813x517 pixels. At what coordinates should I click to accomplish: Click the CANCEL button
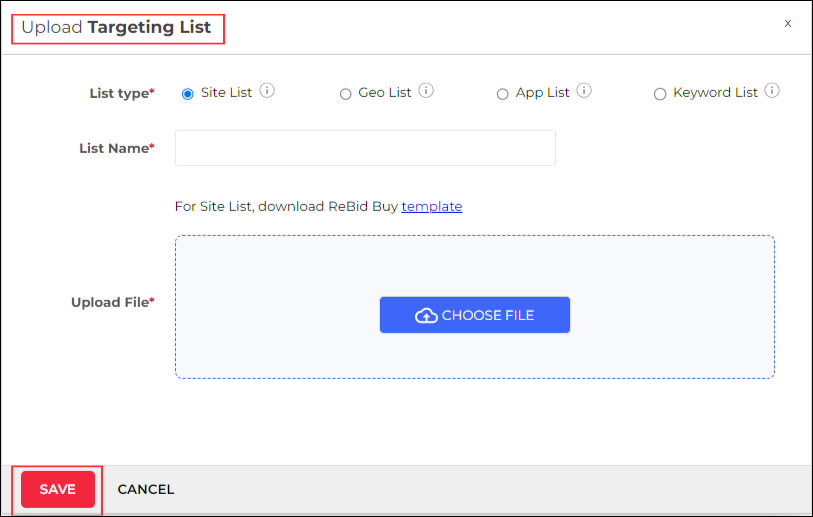click(x=146, y=490)
